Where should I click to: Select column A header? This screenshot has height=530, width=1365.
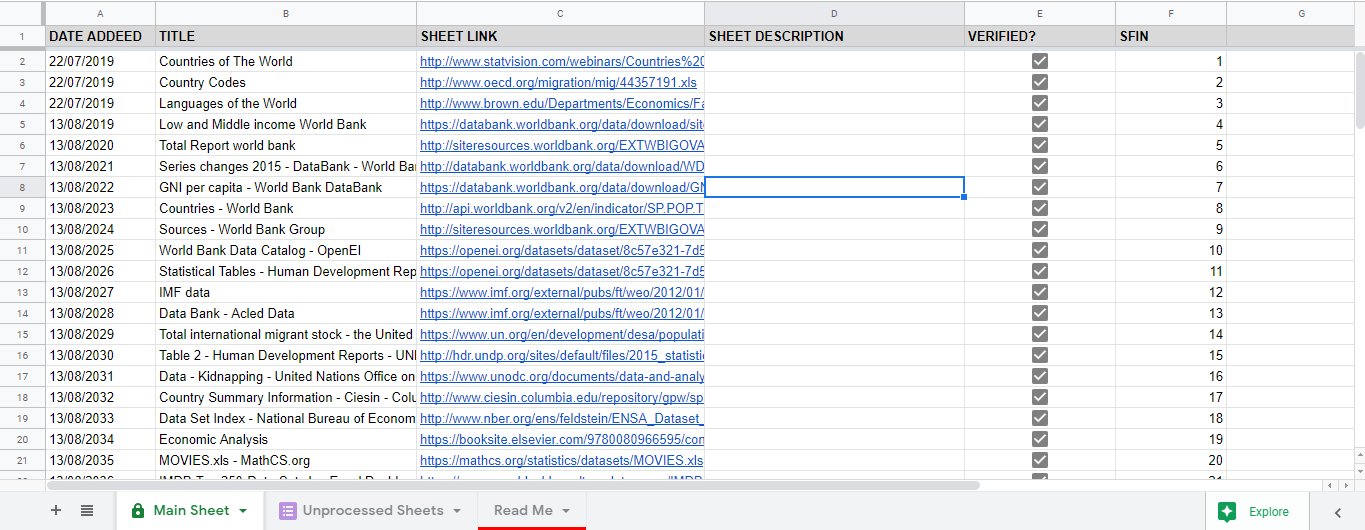click(100, 13)
